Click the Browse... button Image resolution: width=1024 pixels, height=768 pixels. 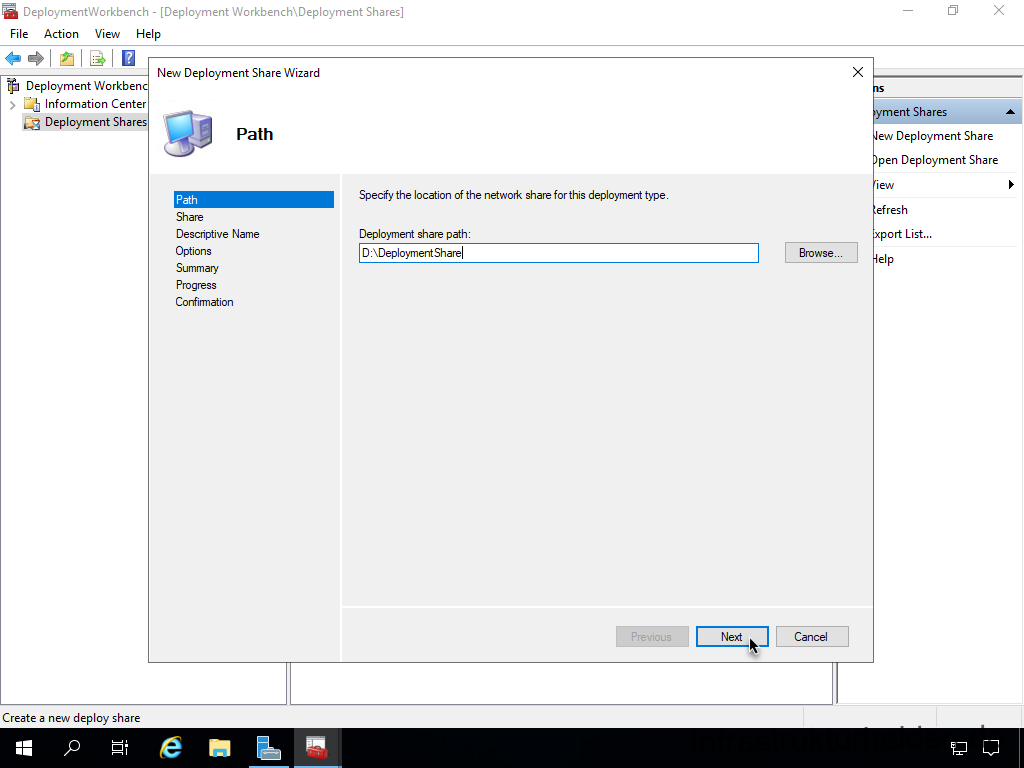(821, 253)
